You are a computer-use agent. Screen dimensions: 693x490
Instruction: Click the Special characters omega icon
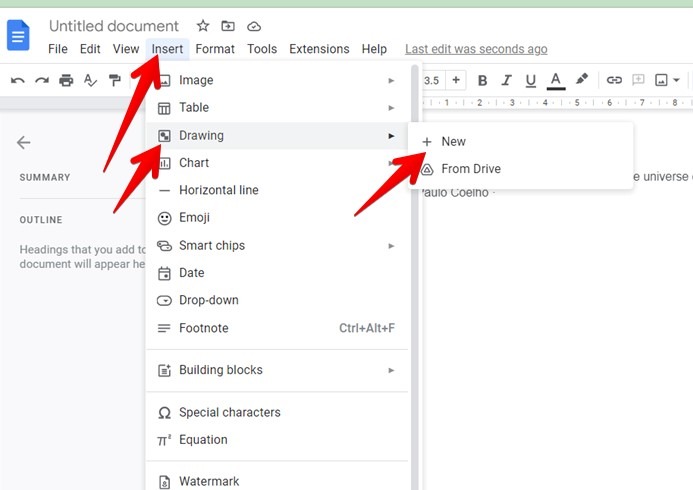click(x=164, y=413)
